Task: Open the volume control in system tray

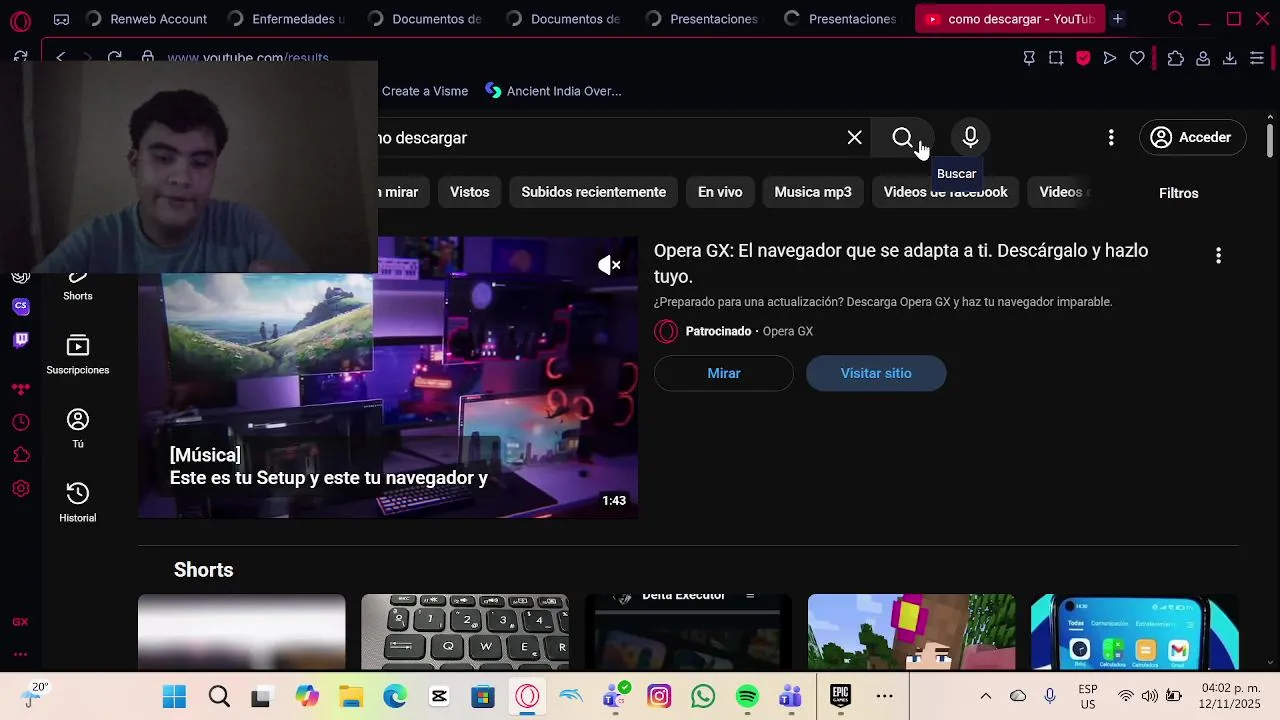Action: [1149, 696]
